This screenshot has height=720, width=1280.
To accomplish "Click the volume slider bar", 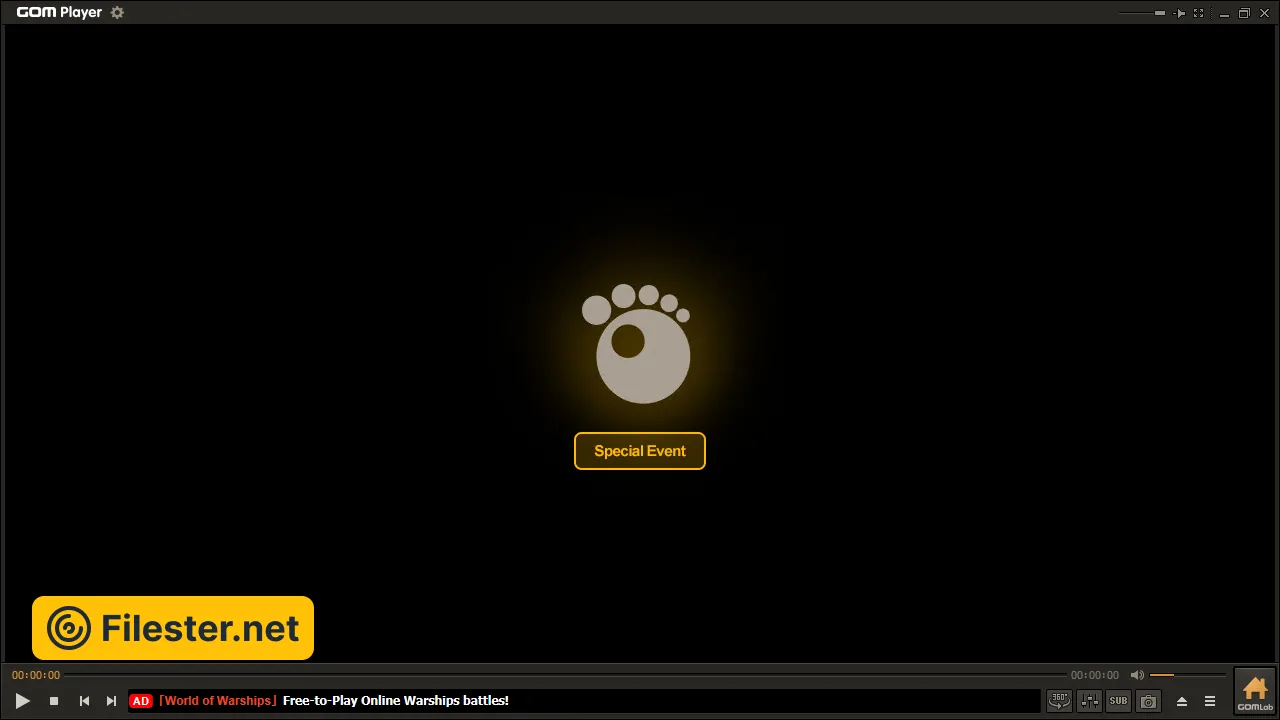I will point(1186,675).
